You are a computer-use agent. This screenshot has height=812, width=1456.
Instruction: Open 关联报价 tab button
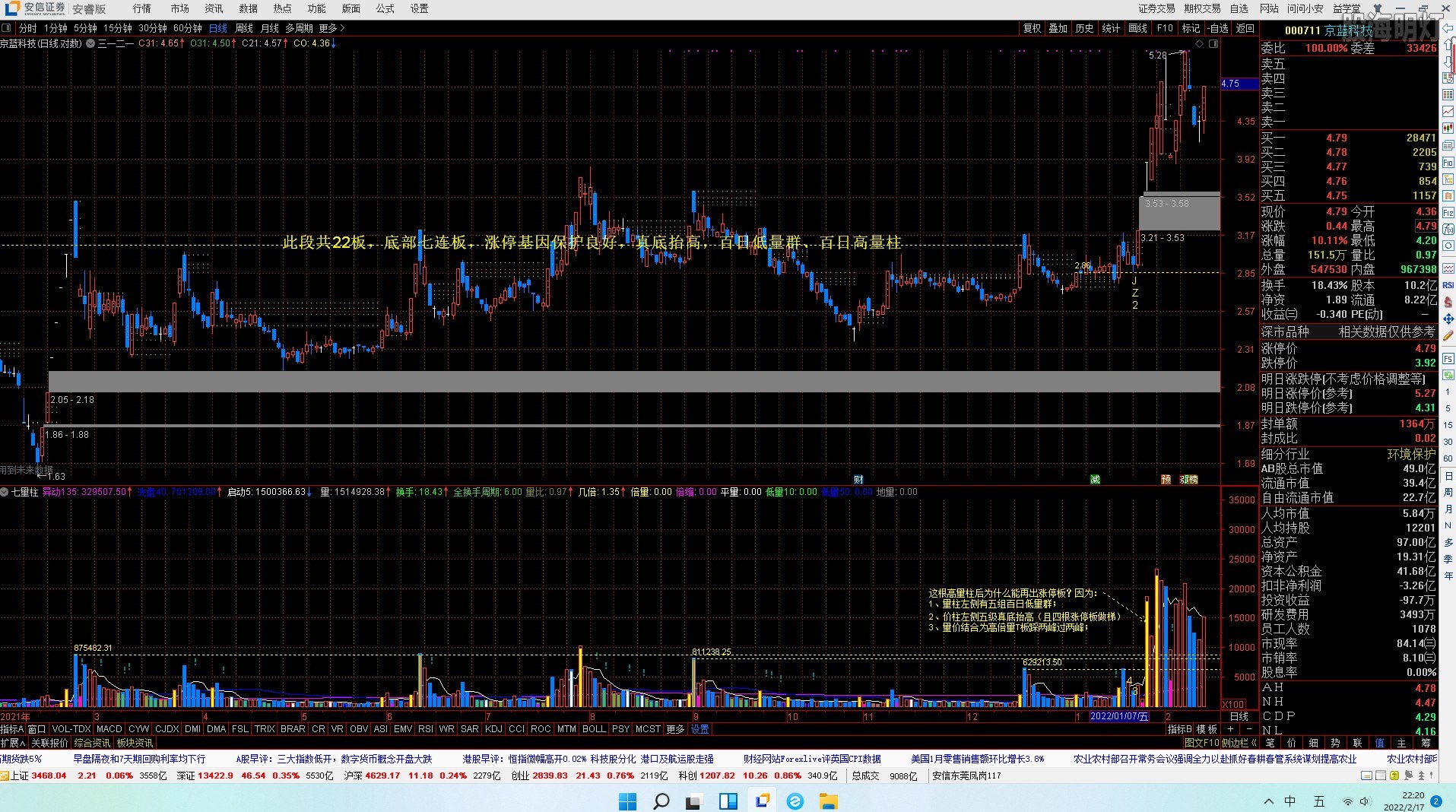coord(49,743)
